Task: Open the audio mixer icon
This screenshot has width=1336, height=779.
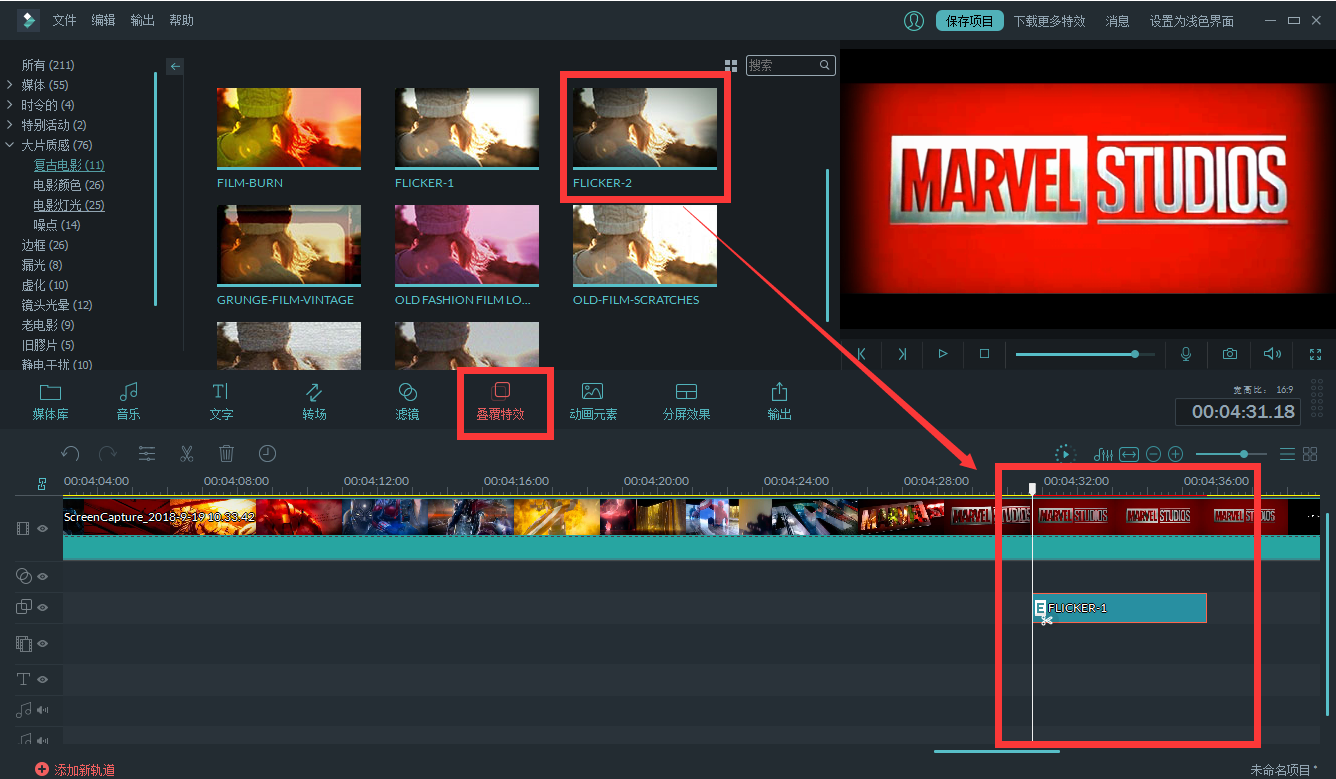Action: click(x=1104, y=454)
